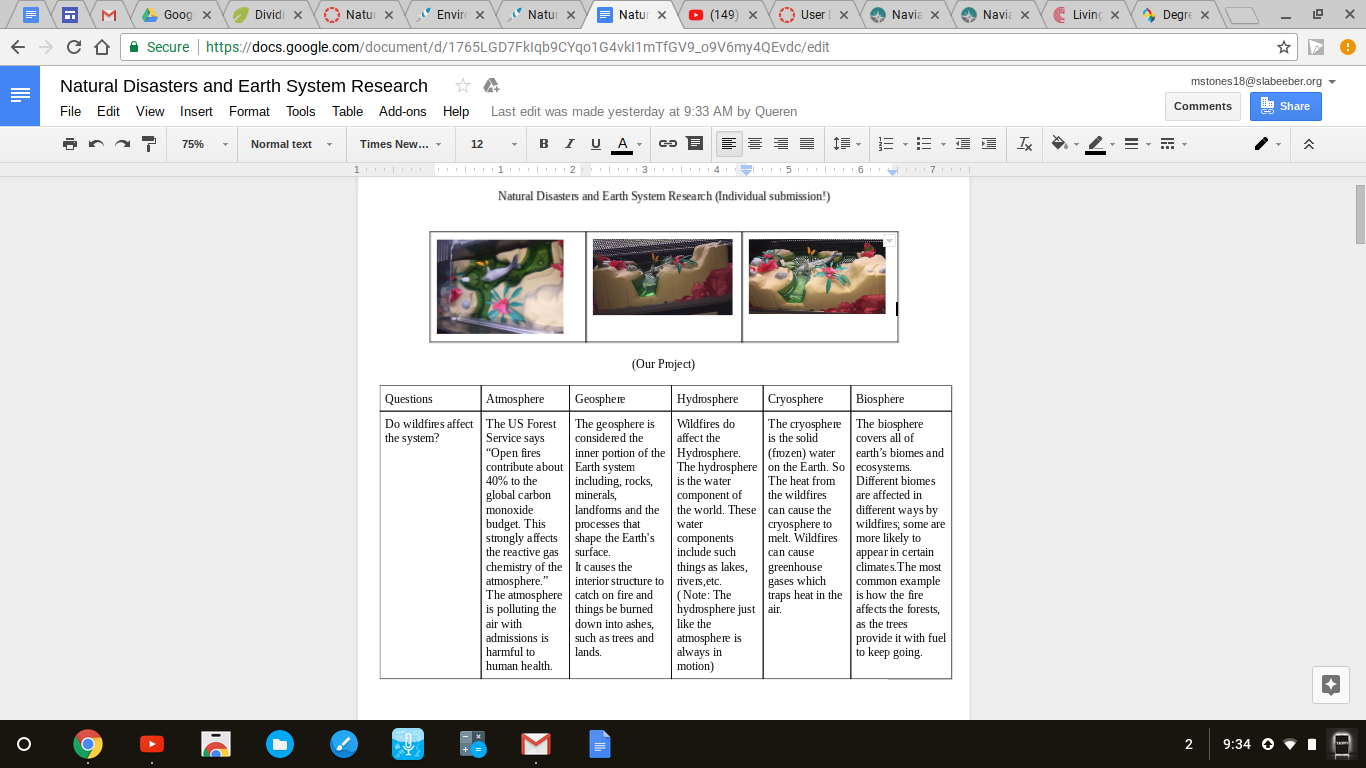Open the Add-ons menu
This screenshot has width=1366, height=768.
(402, 111)
